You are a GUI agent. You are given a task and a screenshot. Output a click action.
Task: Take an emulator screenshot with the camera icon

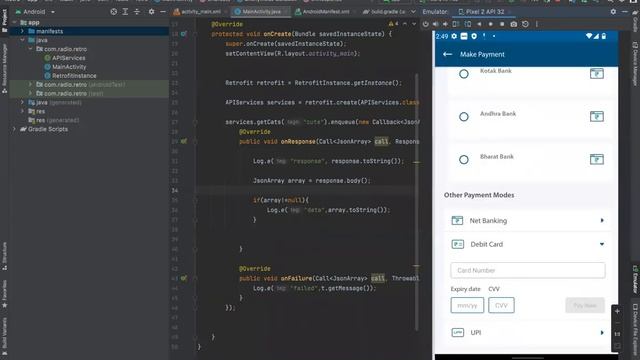(x=513, y=24)
